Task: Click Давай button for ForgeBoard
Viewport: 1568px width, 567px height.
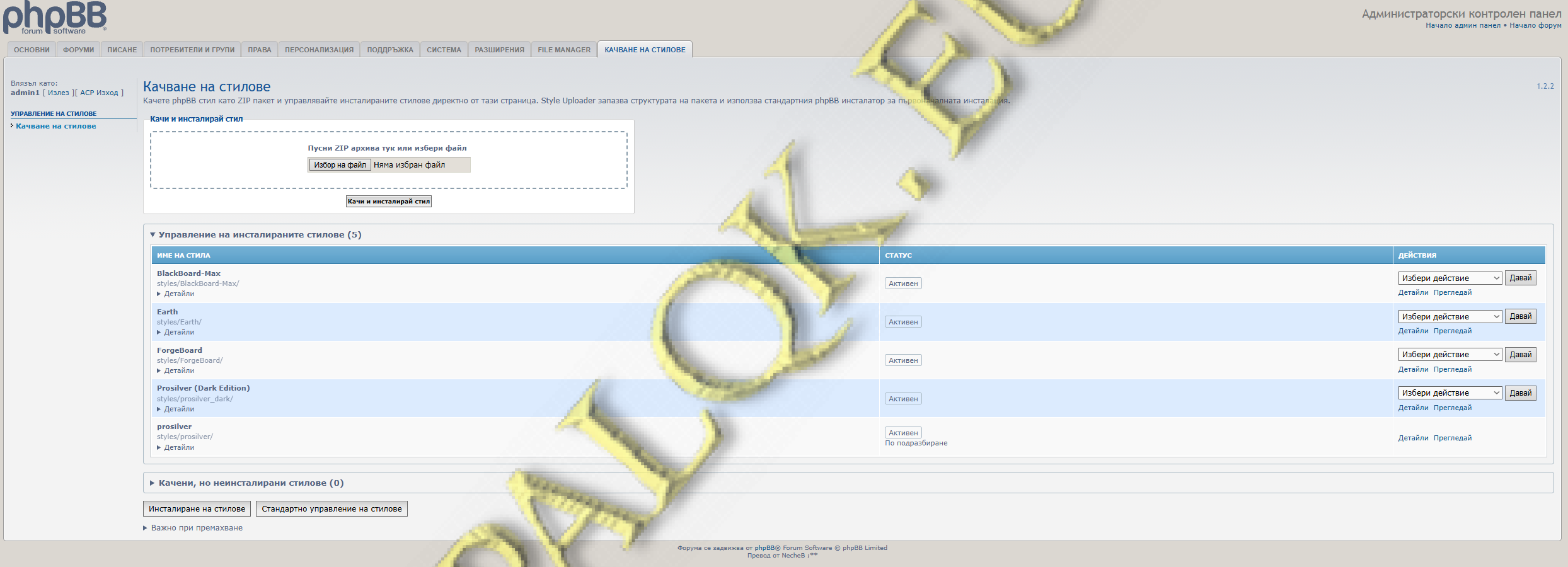Action: (x=1521, y=355)
